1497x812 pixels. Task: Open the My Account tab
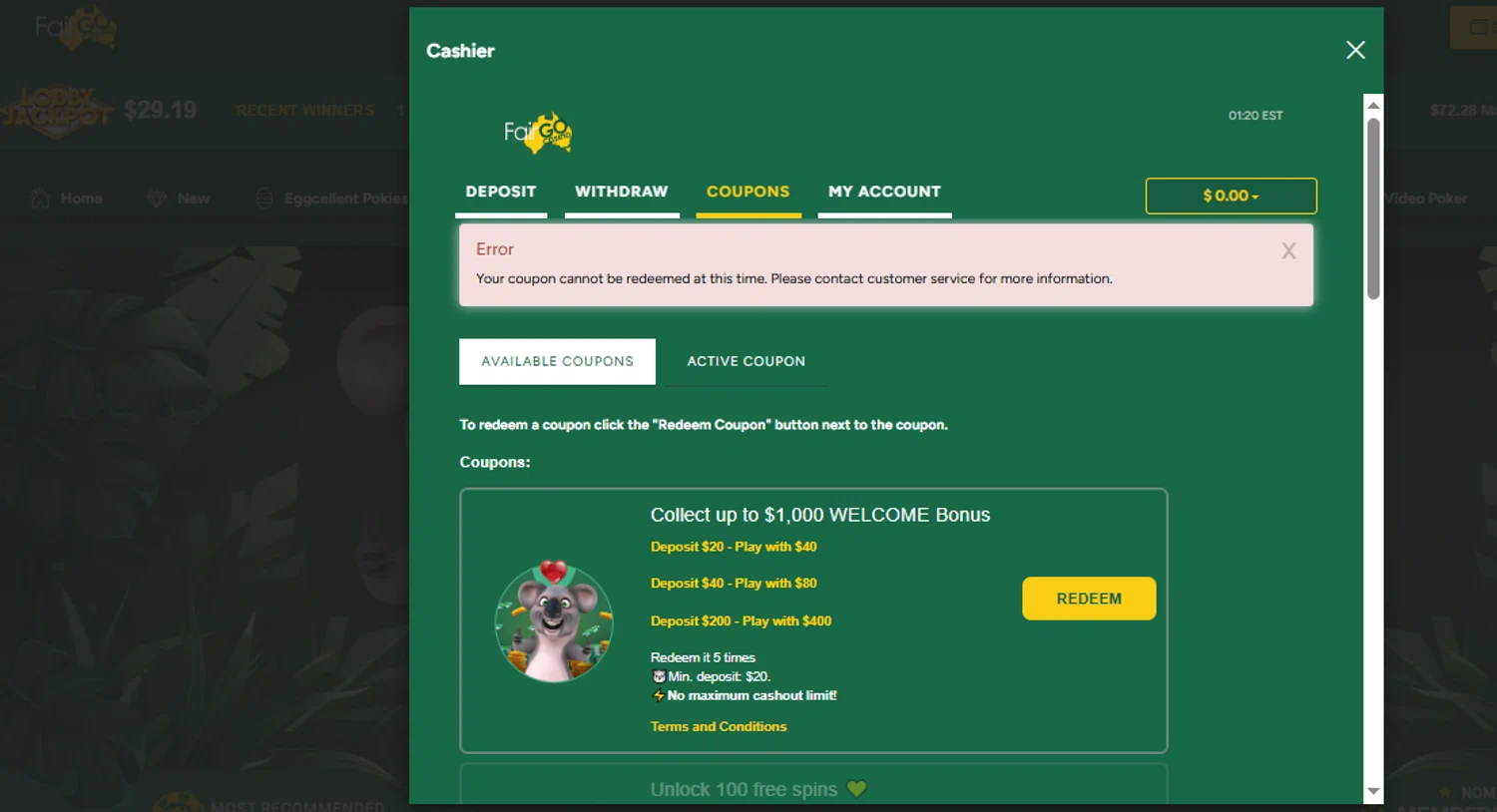[x=884, y=193]
